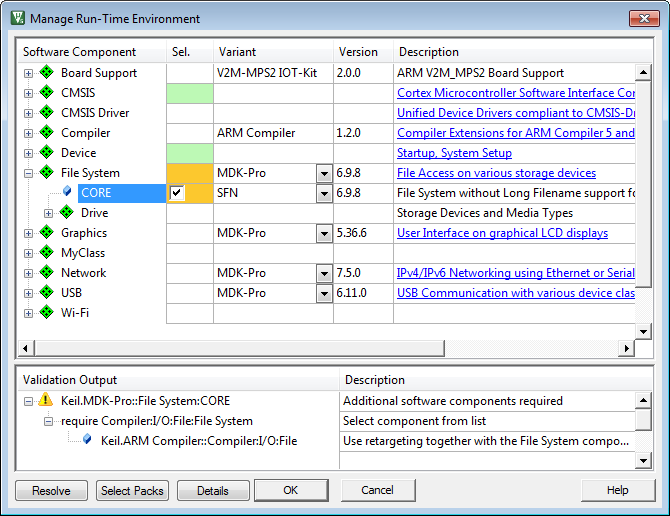This screenshot has height=516, width=670.
Task: Click the Graphics component icon
Action: click(46, 233)
